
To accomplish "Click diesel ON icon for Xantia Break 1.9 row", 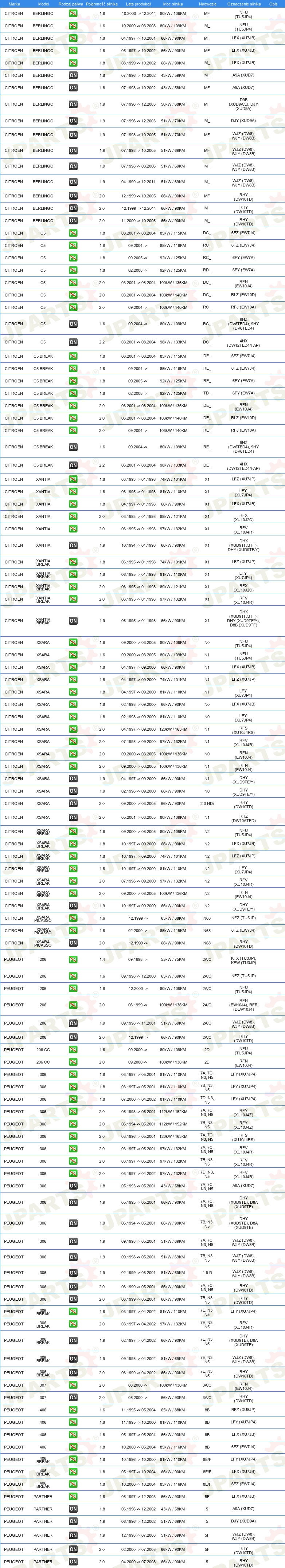I will [73, 621].
